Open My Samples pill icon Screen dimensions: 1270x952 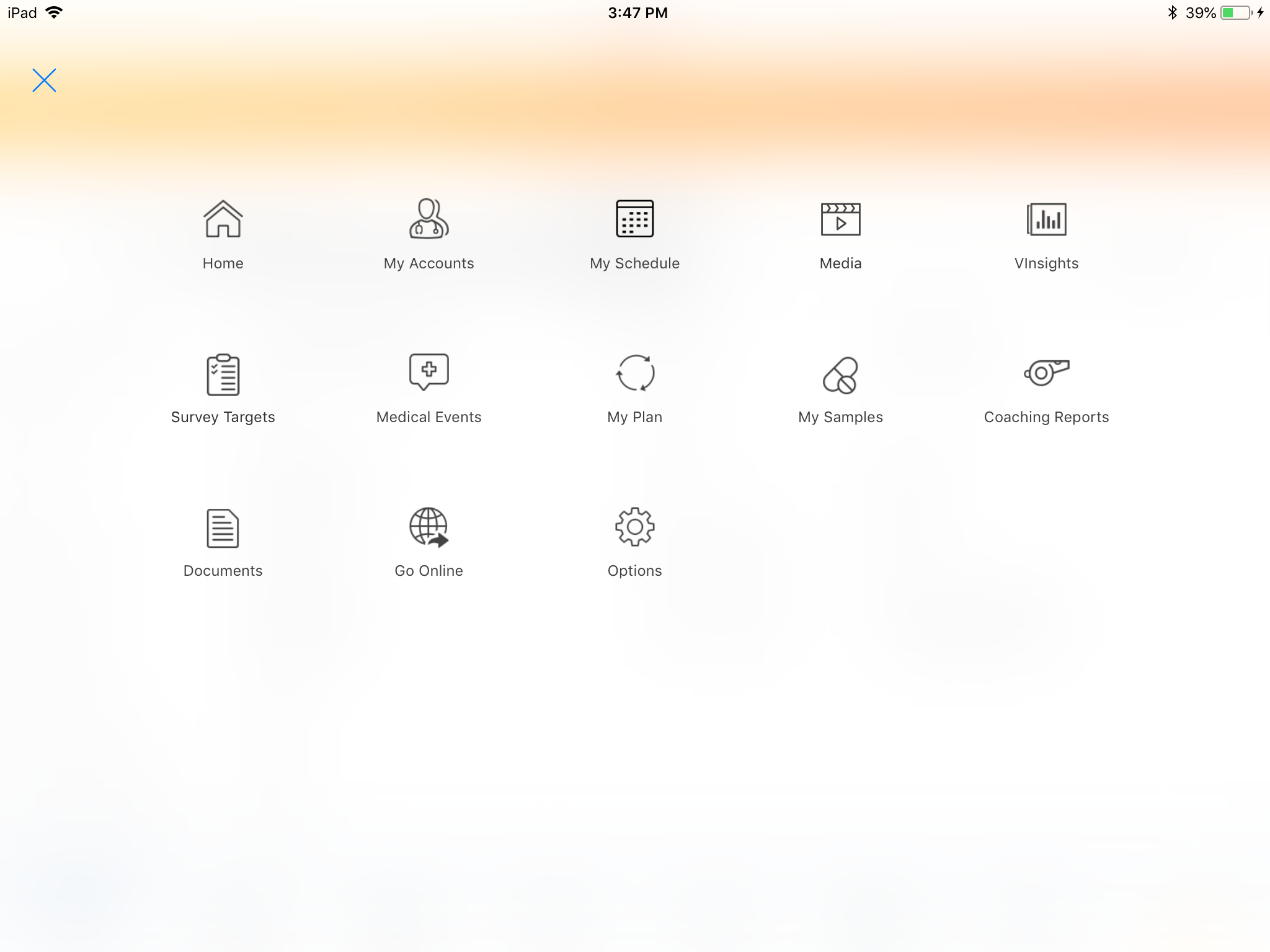coord(840,375)
